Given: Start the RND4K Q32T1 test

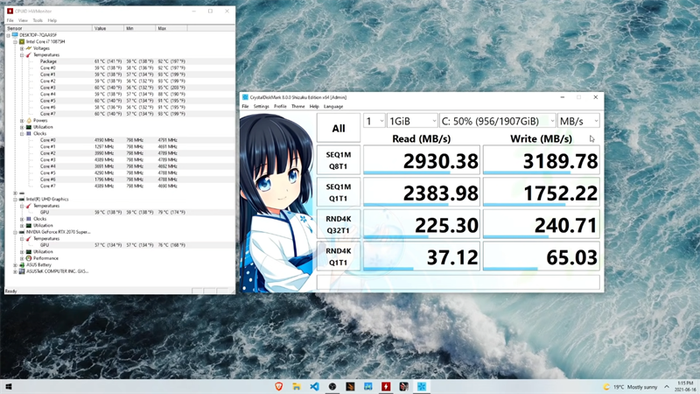Looking at the screenshot, I should tap(338, 224).
